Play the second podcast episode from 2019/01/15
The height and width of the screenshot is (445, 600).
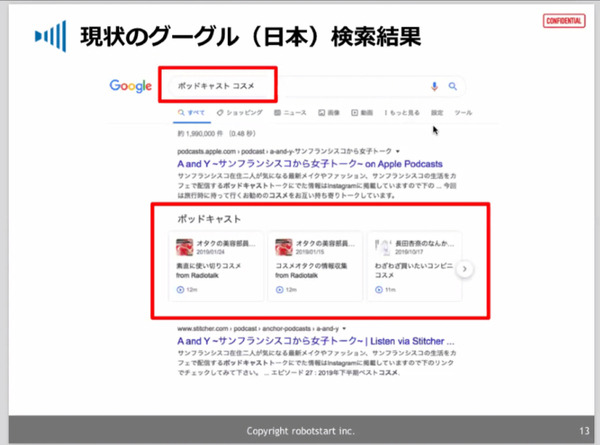278,290
